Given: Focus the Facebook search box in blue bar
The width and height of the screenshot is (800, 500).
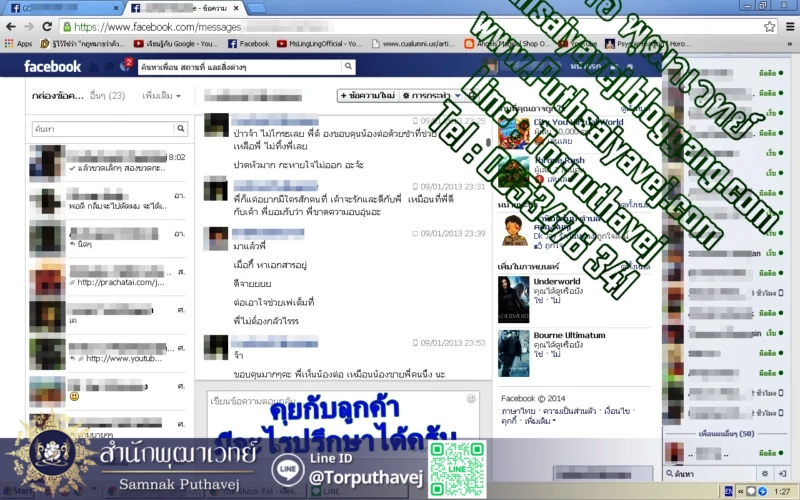Looking at the screenshot, I should [x=240, y=67].
